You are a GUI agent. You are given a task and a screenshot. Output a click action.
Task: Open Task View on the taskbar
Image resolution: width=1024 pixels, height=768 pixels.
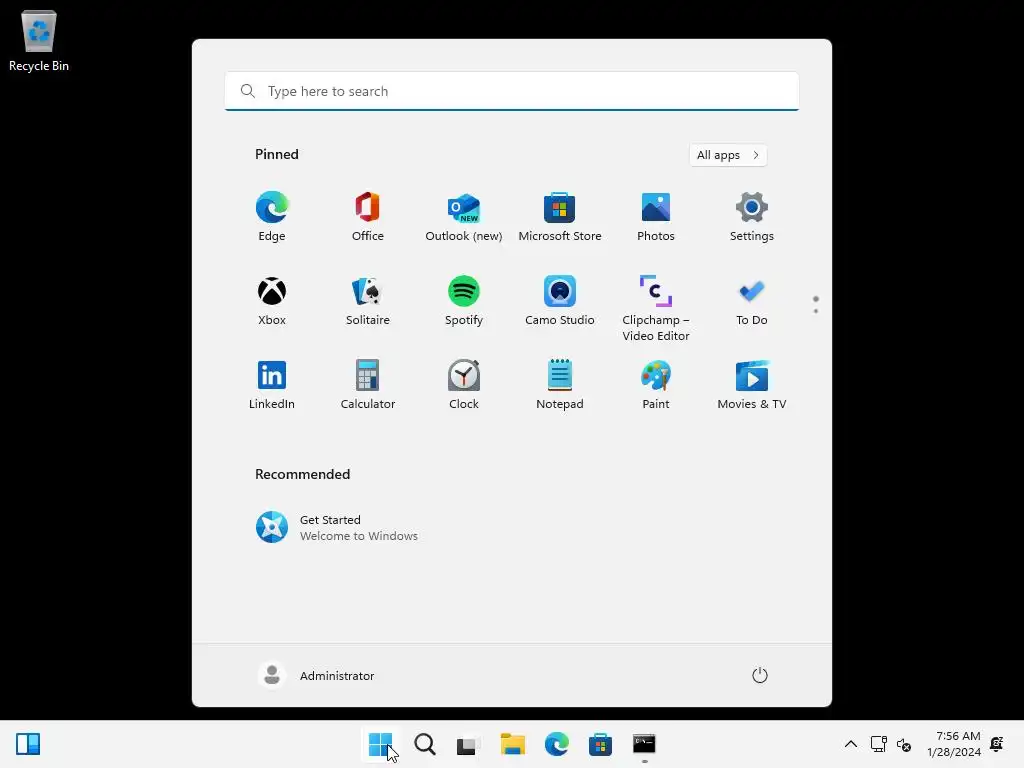(x=468, y=744)
